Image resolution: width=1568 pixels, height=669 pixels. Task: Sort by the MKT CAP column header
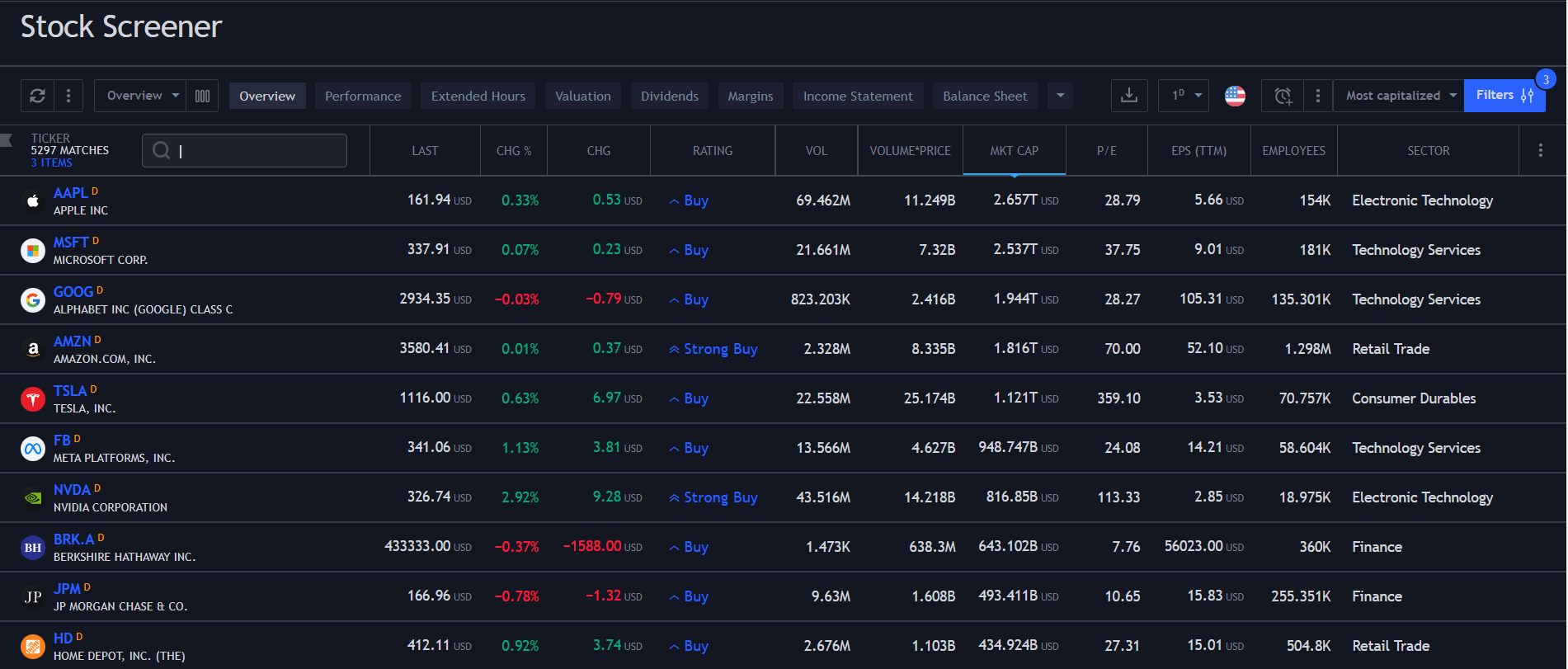(1015, 150)
